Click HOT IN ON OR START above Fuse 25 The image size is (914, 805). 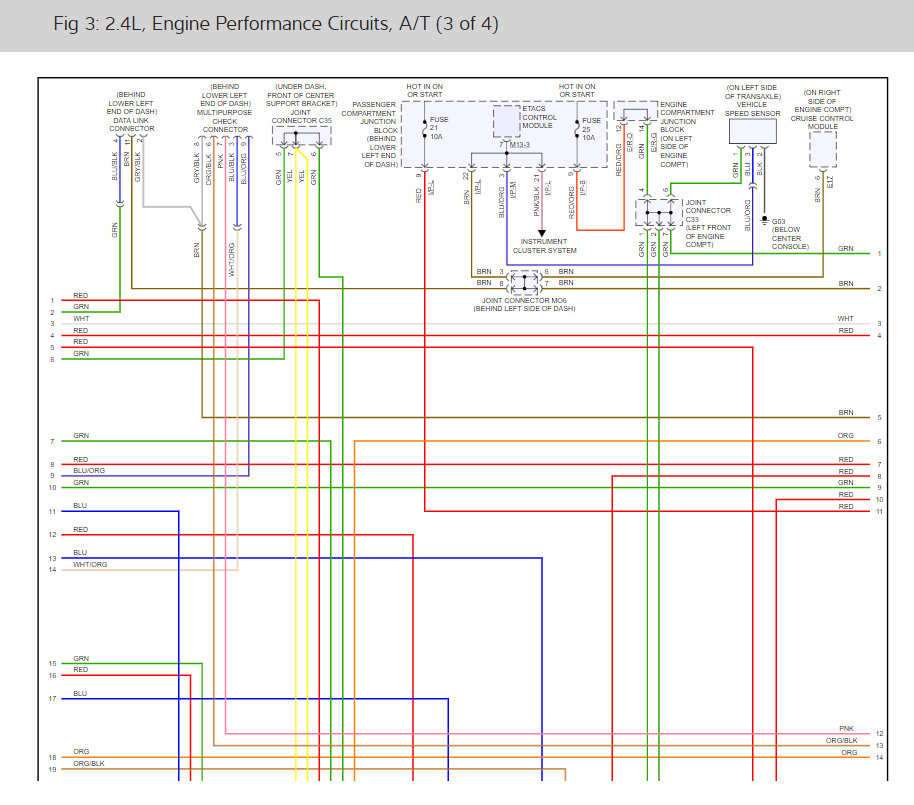577,90
